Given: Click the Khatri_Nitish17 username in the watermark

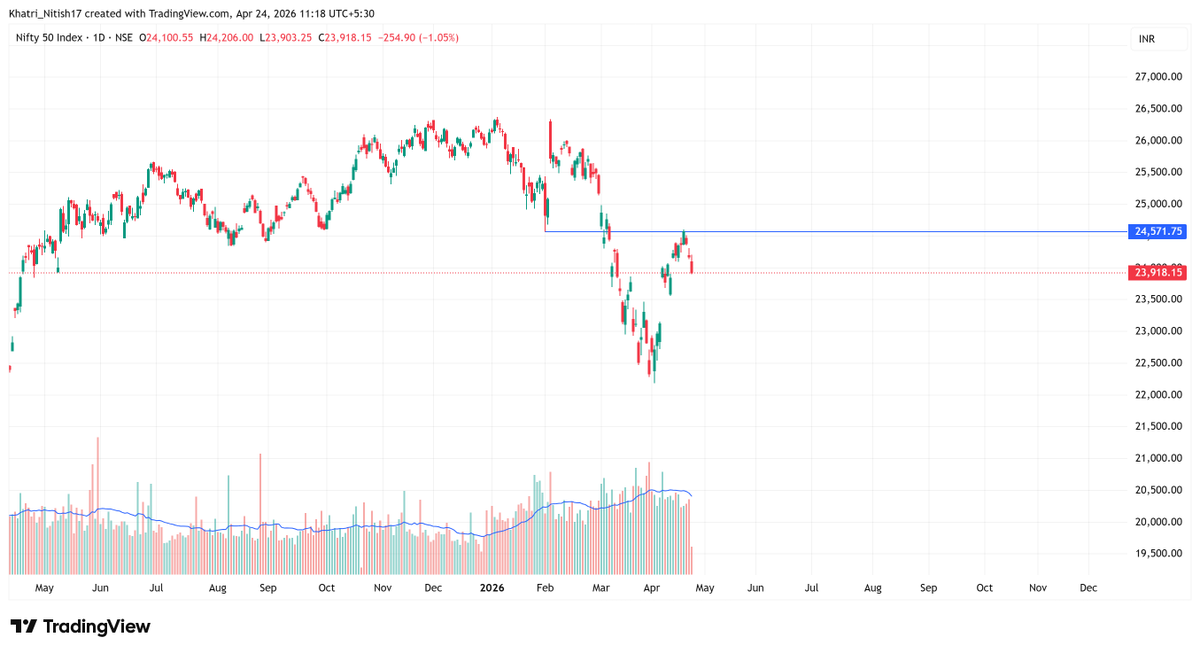Looking at the screenshot, I should point(45,14).
